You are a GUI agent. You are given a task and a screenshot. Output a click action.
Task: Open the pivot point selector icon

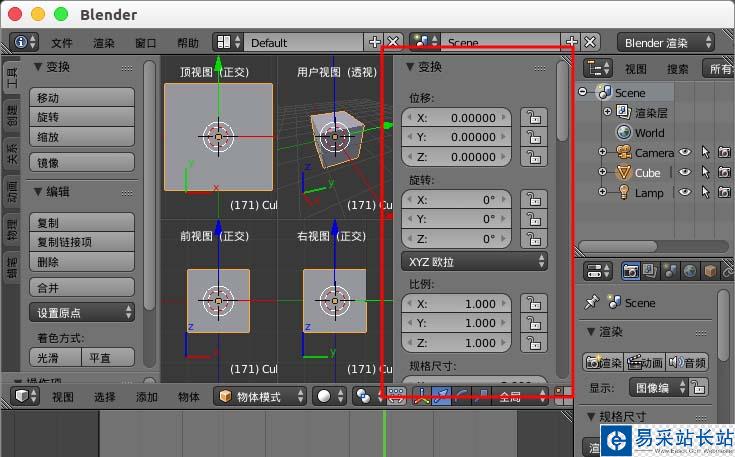[x=367, y=396]
